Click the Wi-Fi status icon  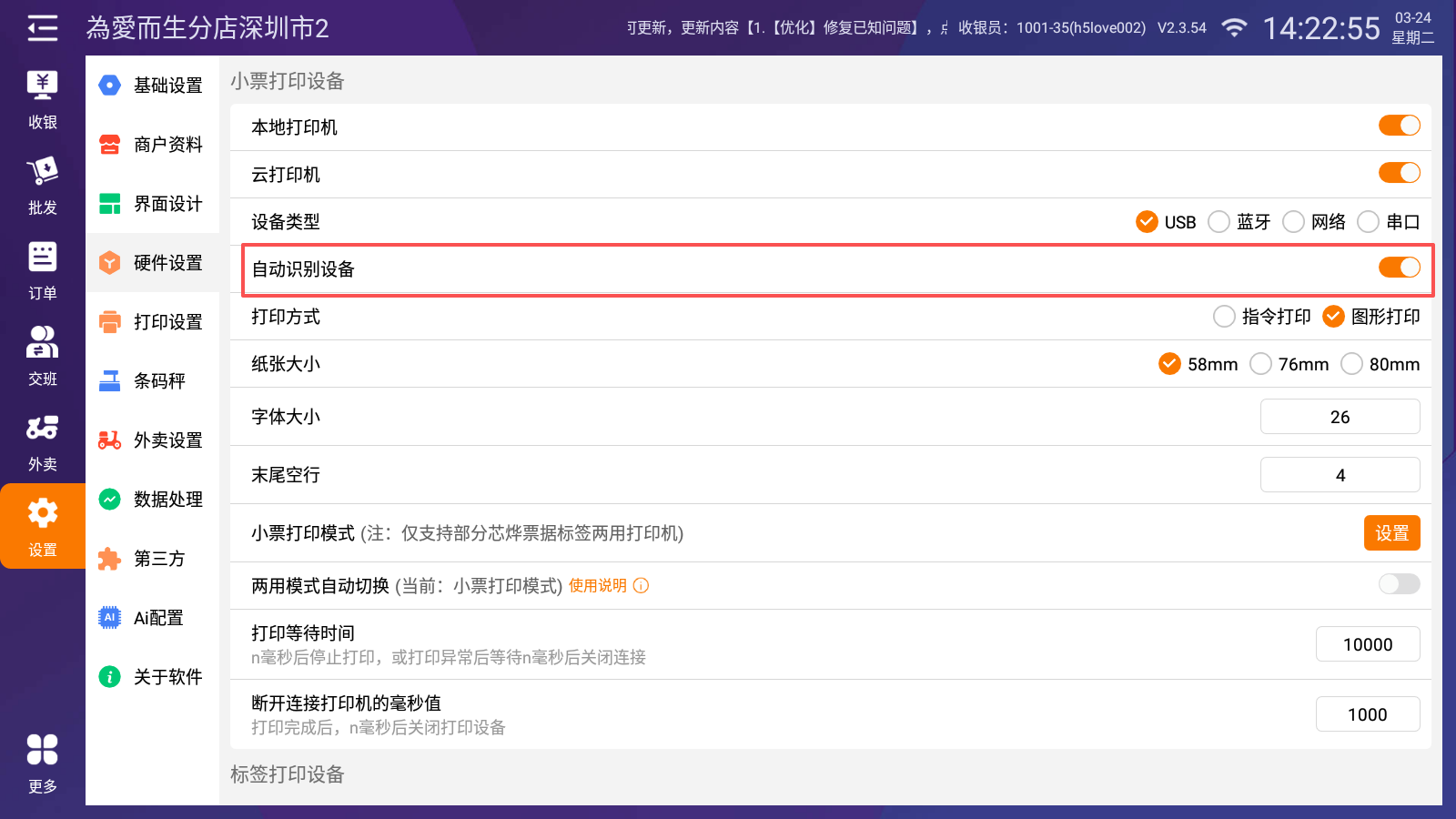(x=1234, y=28)
